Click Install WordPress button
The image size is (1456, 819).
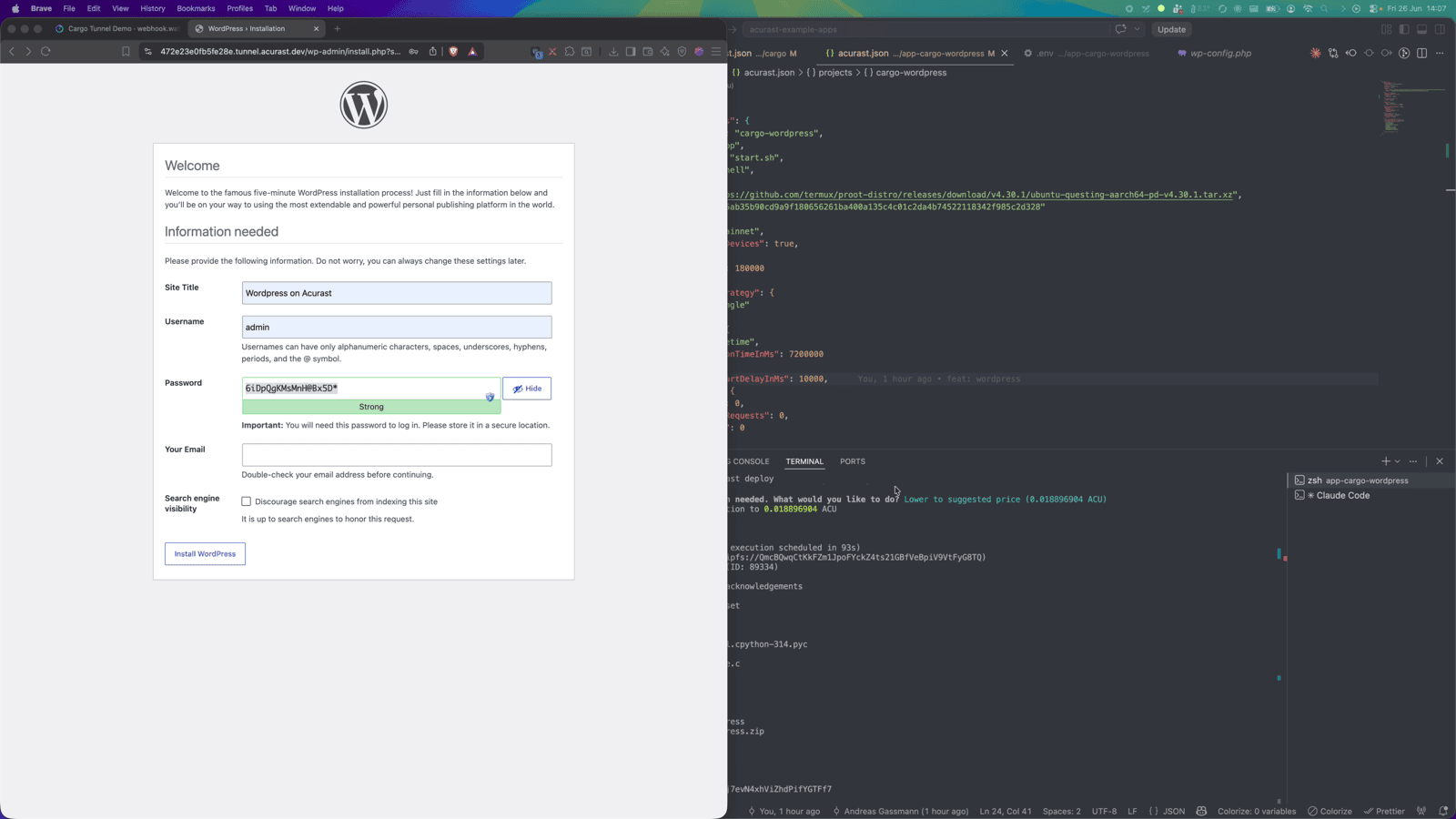coord(205,553)
